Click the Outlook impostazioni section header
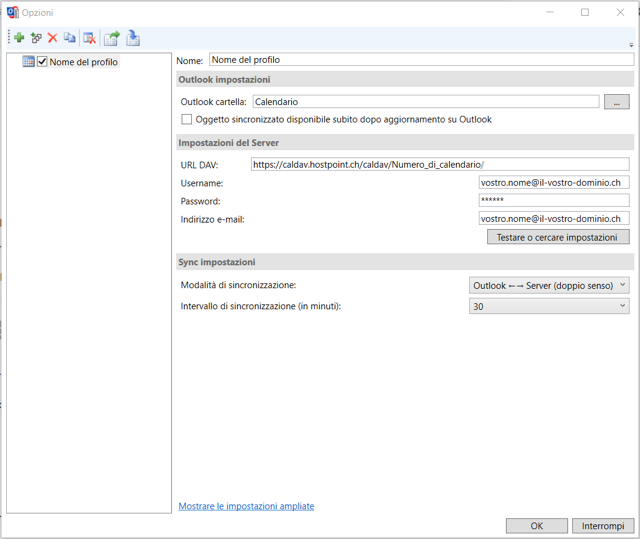The width and height of the screenshot is (640, 539). 405,79
